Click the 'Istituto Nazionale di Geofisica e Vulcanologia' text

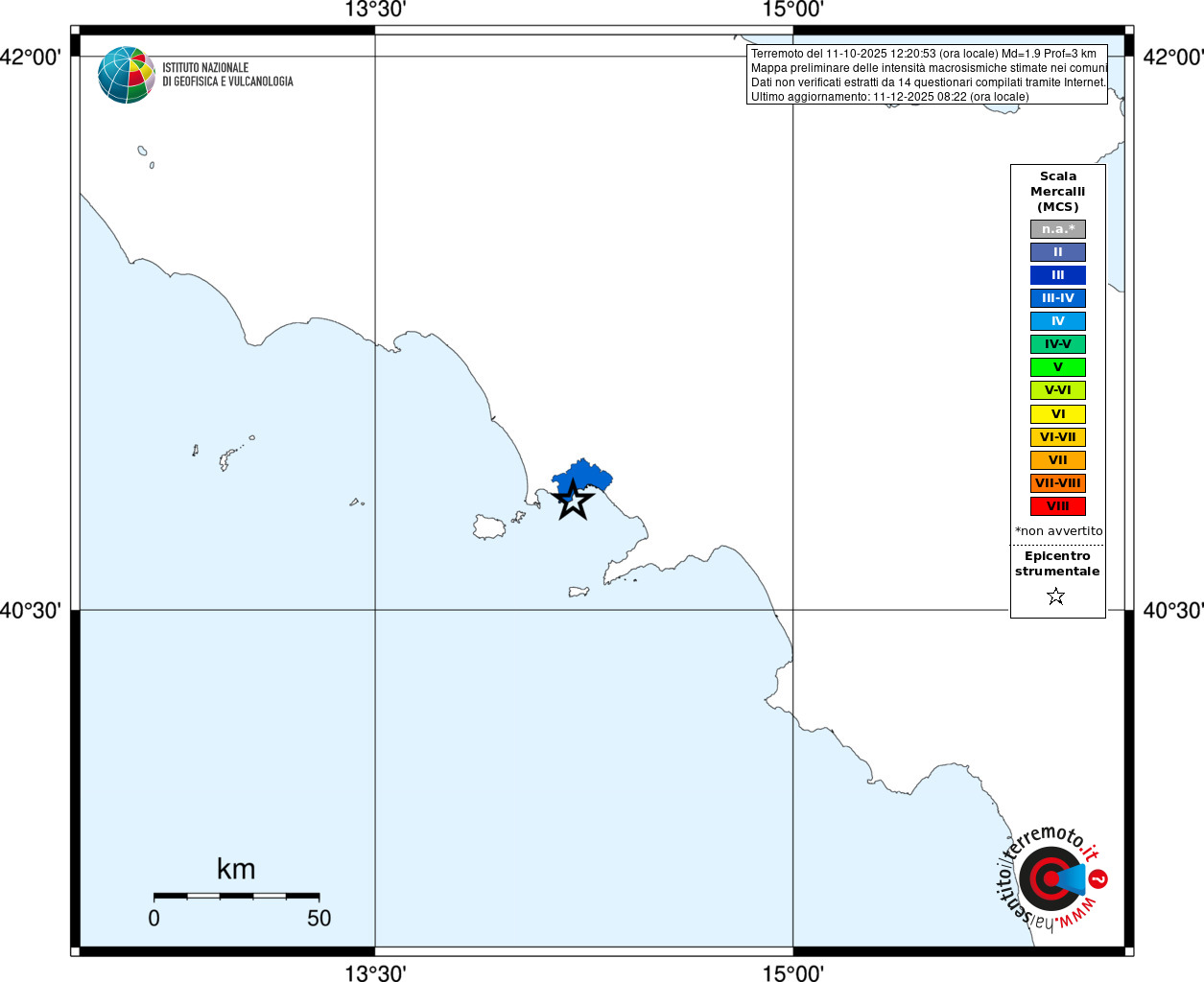pyautogui.click(x=227, y=75)
